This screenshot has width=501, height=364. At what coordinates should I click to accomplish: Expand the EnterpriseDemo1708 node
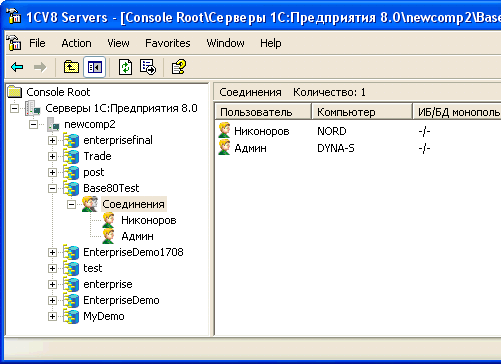tap(52, 252)
